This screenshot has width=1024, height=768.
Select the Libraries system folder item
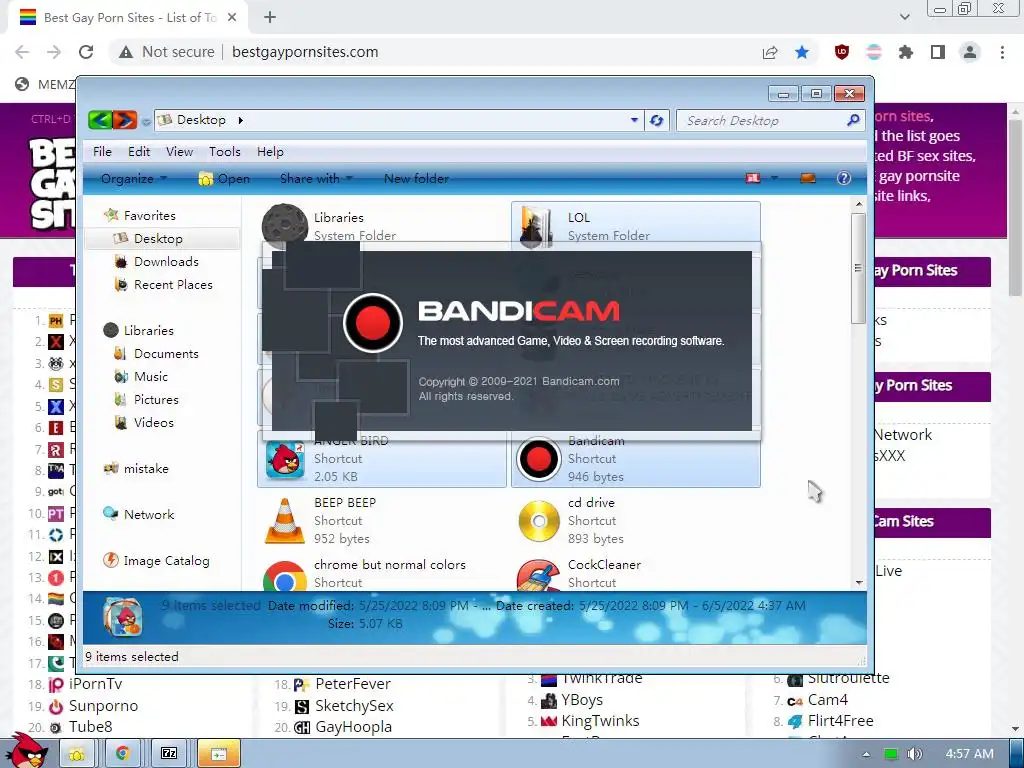(x=381, y=225)
